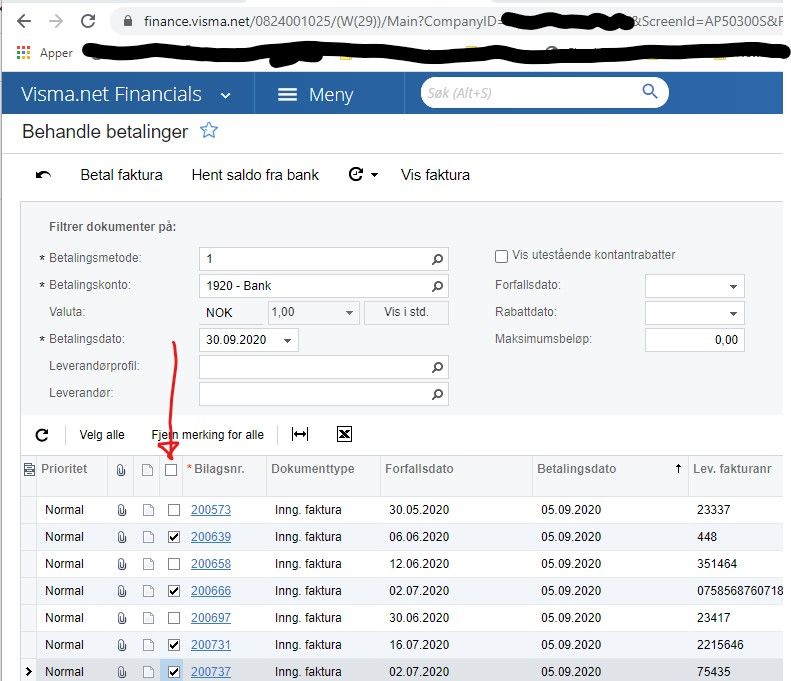The image size is (791, 681).
Task: Open lookup for Betalingsmetode field
Action: coord(437,259)
